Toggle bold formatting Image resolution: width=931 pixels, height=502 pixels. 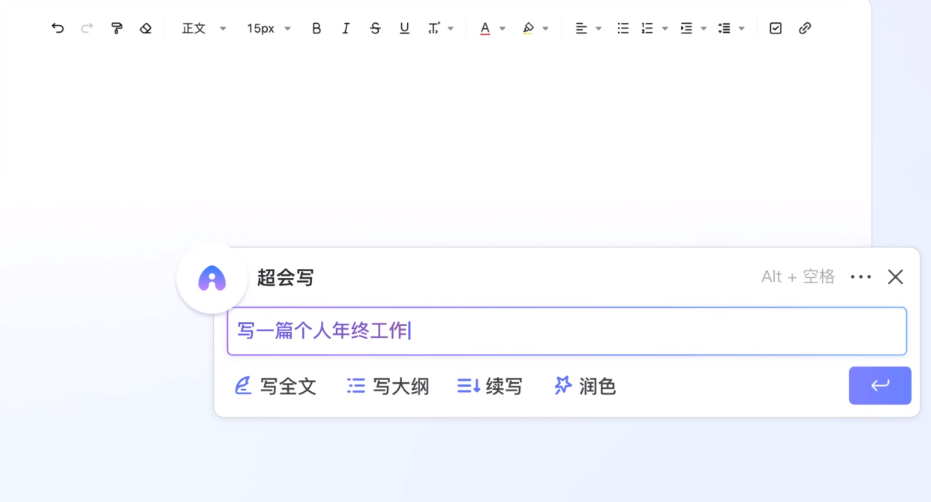click(x=317, y=29)
